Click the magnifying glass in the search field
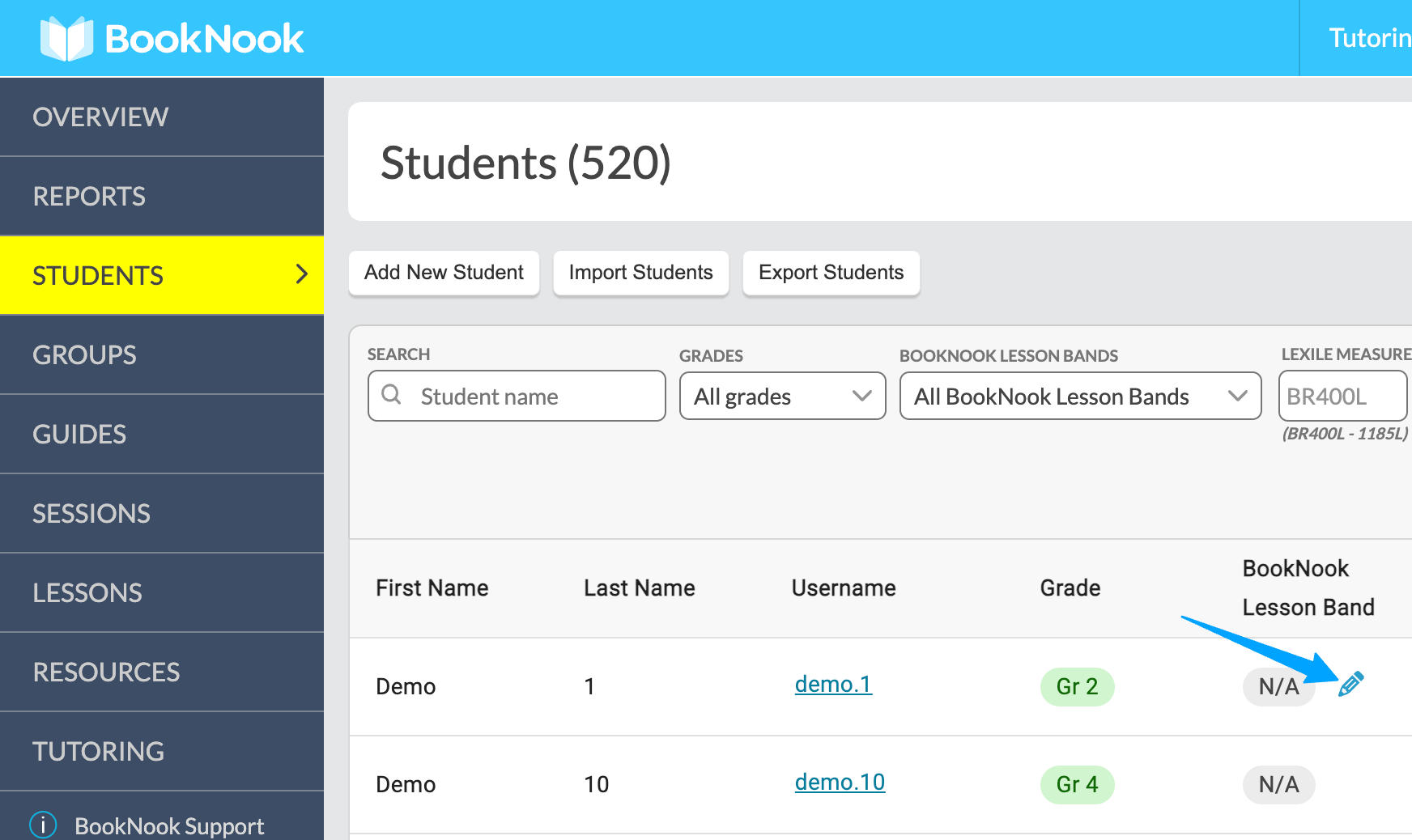Screen dimensions: 1412x840 click(x=392, y=396)
